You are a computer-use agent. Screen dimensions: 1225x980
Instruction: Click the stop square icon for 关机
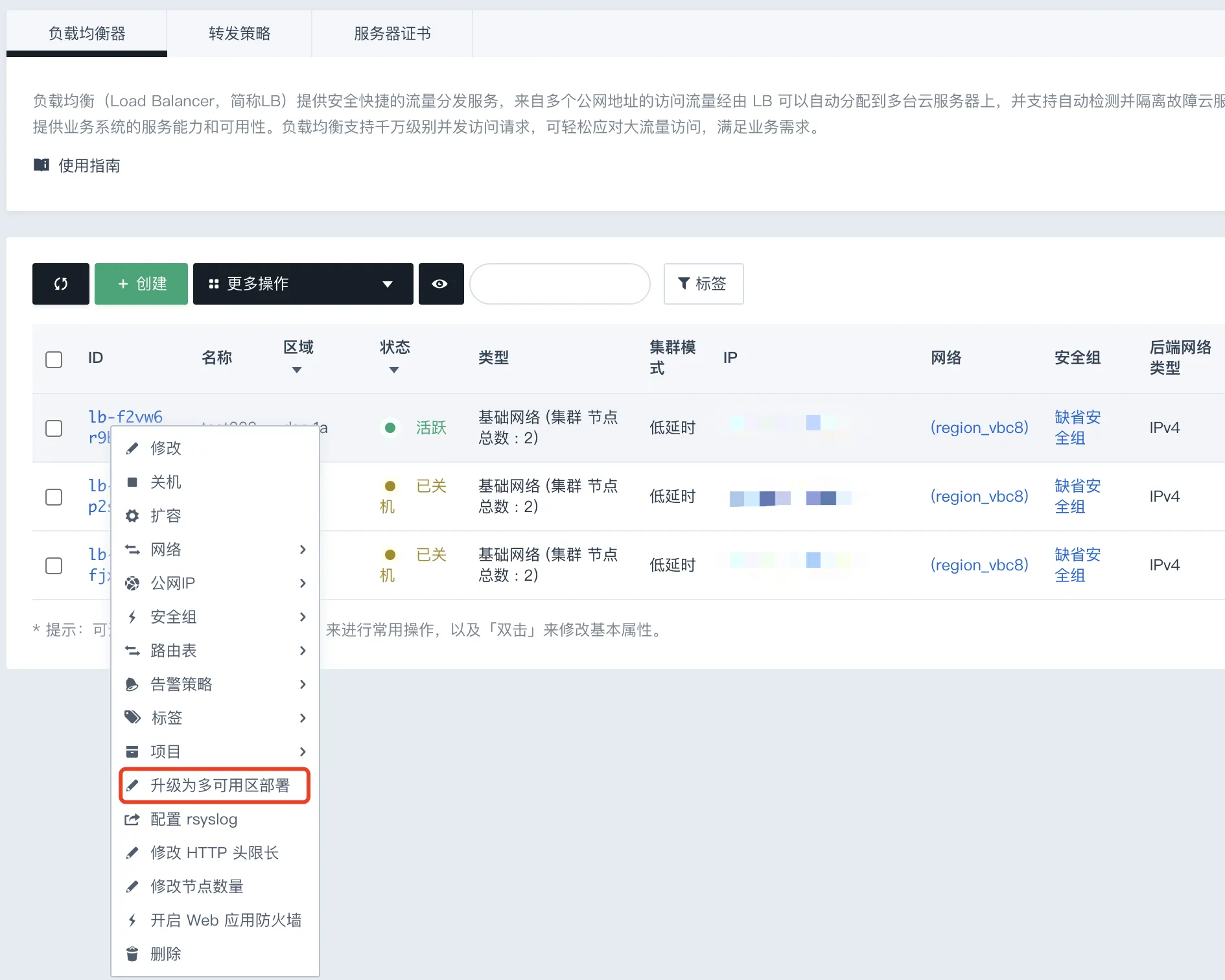(132, 482)
